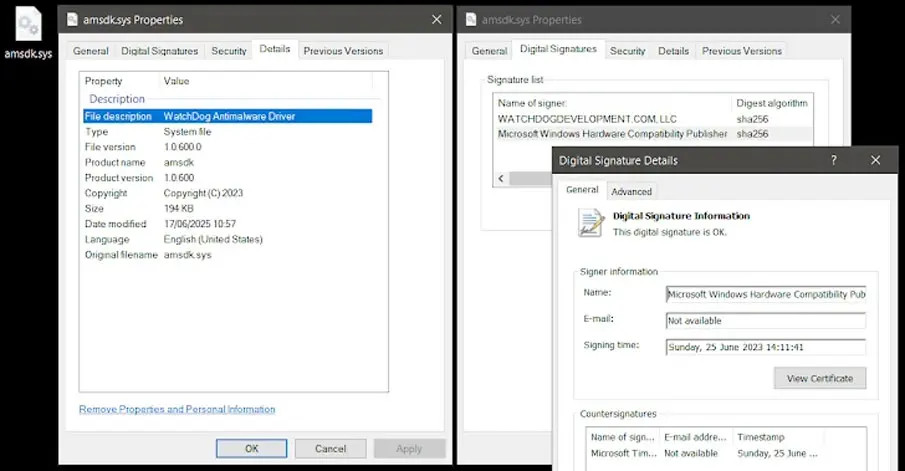905x471 pixels.
Task: Click the Signing time field
Action: (765, 347)
